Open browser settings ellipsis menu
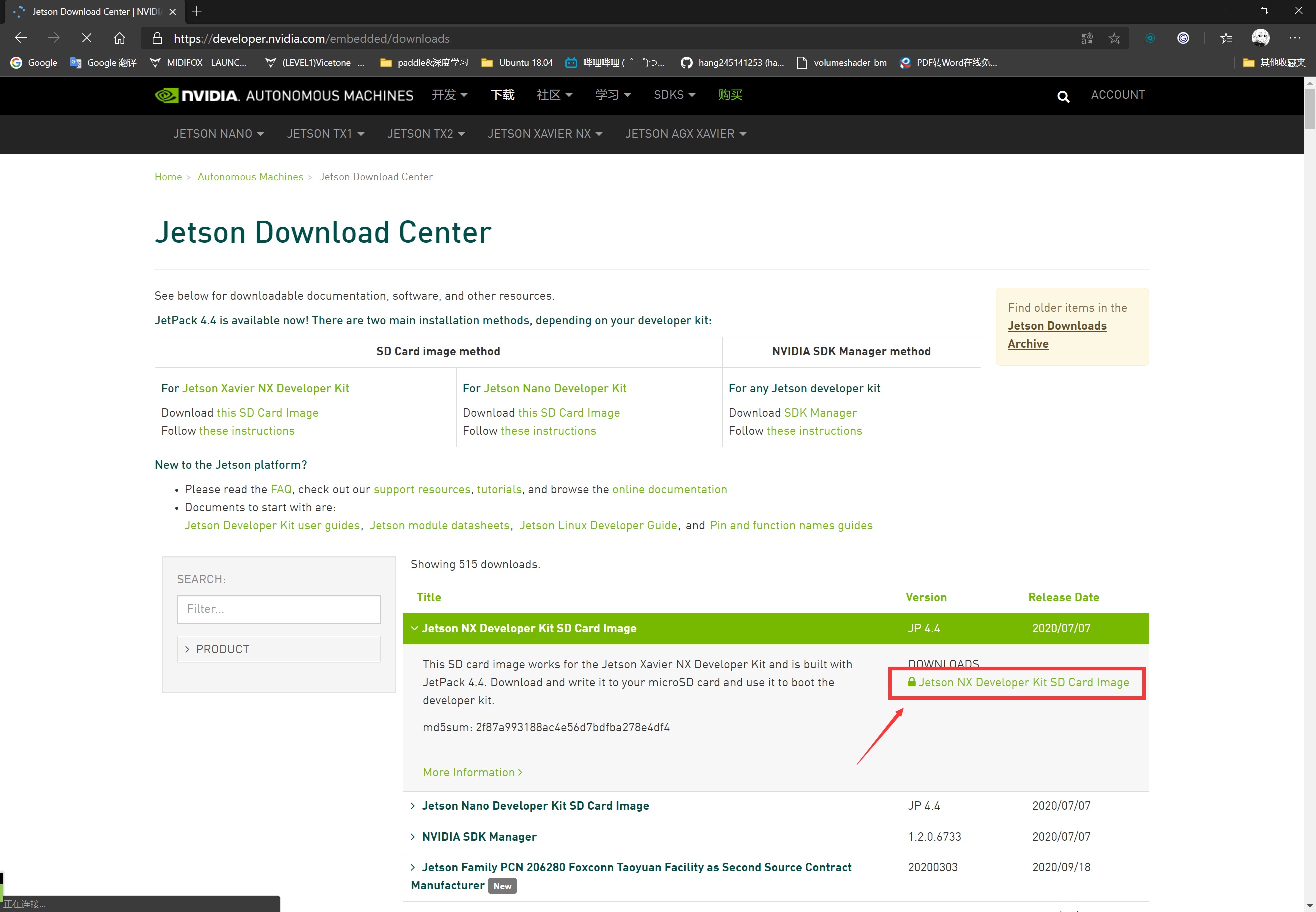Viewport: 1316px width, 912px height. click(x=1294, y=38)
